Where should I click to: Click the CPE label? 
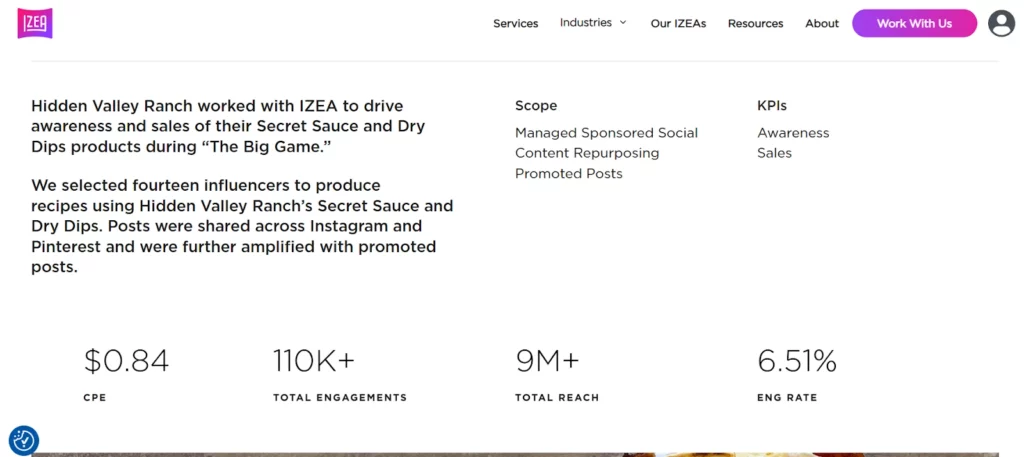(95, 398)
